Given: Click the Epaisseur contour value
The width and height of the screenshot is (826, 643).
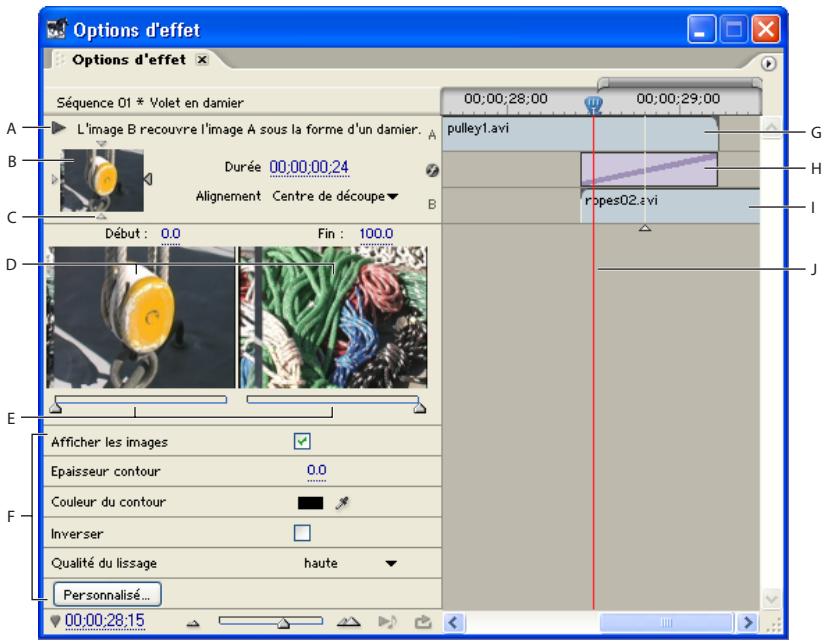Looking at the screenshot, I should 316,471.
